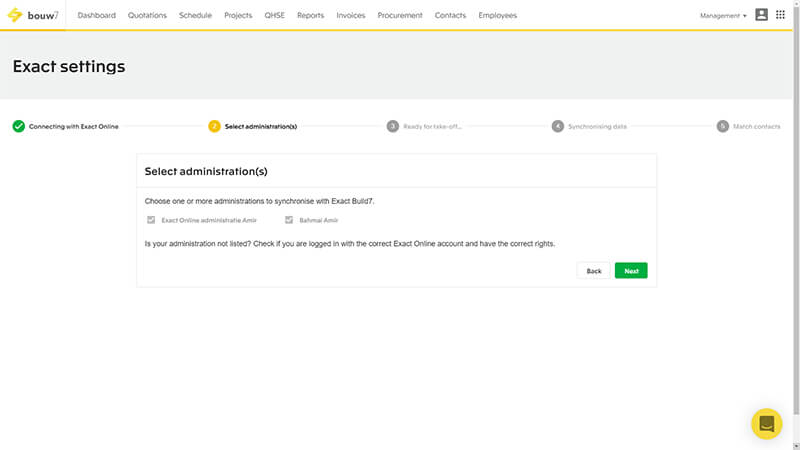Open the Schedule menu
This screenshot has height=450, width=800.
pyautogui.click(x=195, y=15)
